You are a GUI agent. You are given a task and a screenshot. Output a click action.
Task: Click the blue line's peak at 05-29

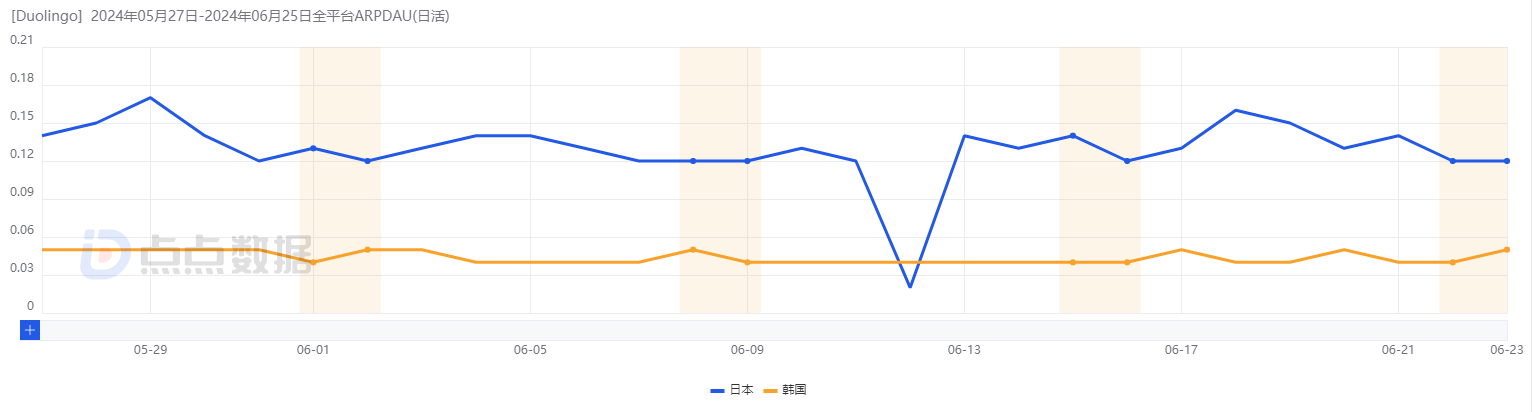[150, 98]
